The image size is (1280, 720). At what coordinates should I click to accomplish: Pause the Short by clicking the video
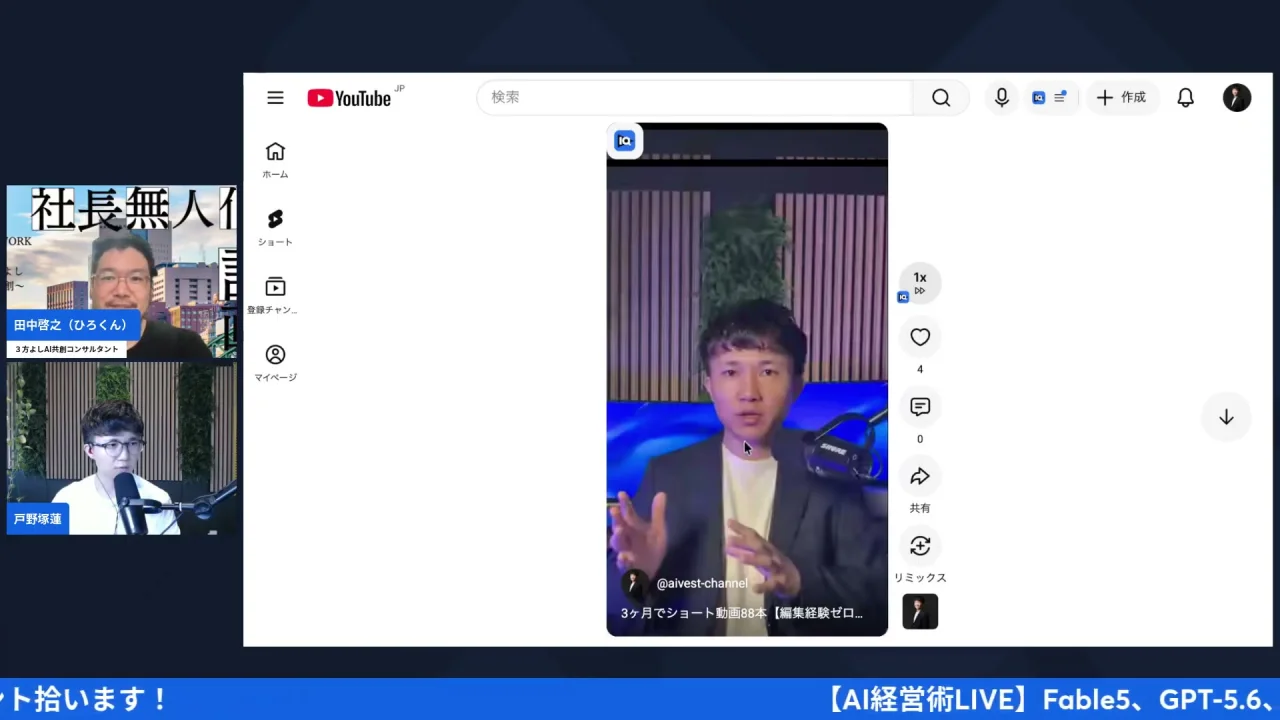pos(747,380)
